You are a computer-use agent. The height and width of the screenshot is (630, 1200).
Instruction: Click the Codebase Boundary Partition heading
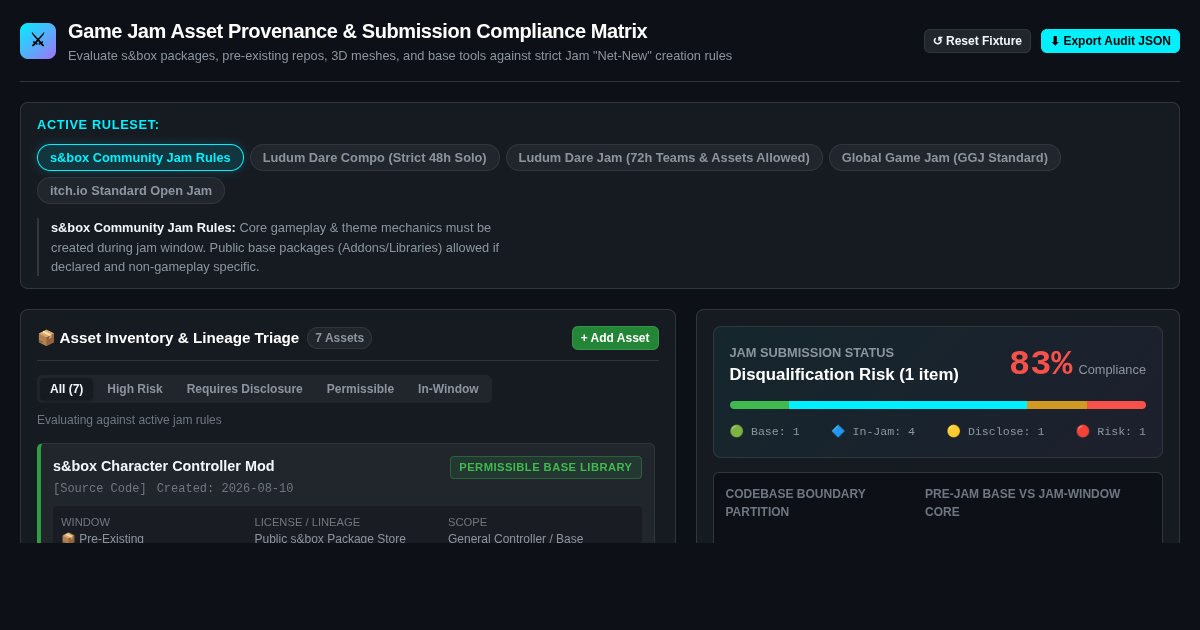tap(796, 503)
